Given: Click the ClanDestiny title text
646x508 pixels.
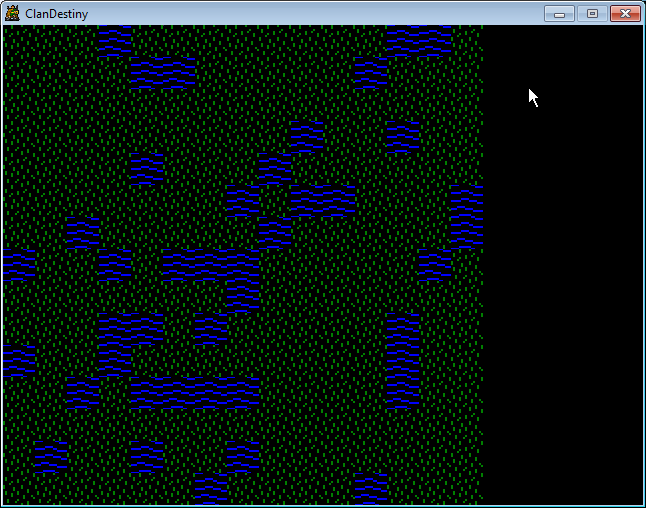Looking at the screenshot, I should pos(56,14).
